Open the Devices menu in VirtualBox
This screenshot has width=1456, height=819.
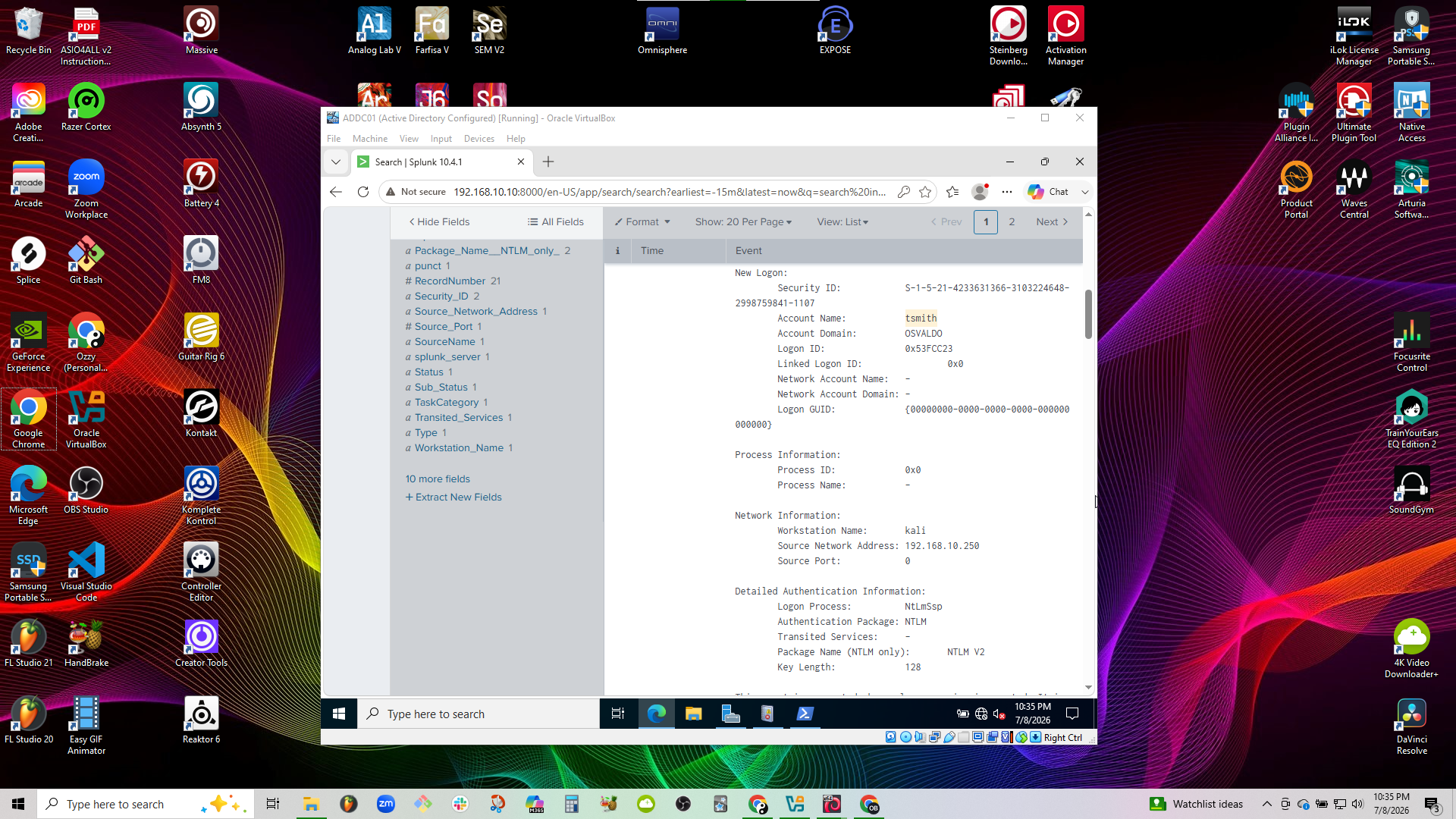(479, 139)
